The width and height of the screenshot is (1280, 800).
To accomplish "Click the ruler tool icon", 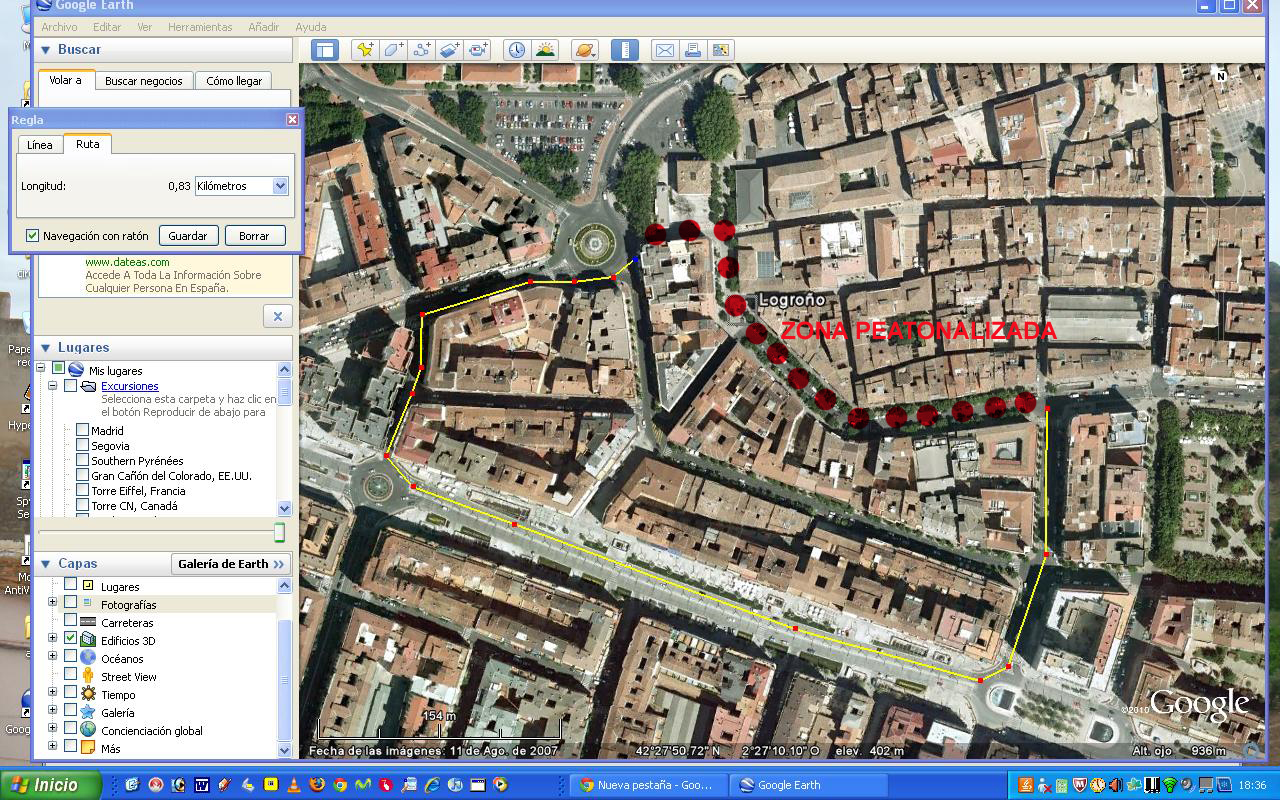I will (x=624, y=50).
